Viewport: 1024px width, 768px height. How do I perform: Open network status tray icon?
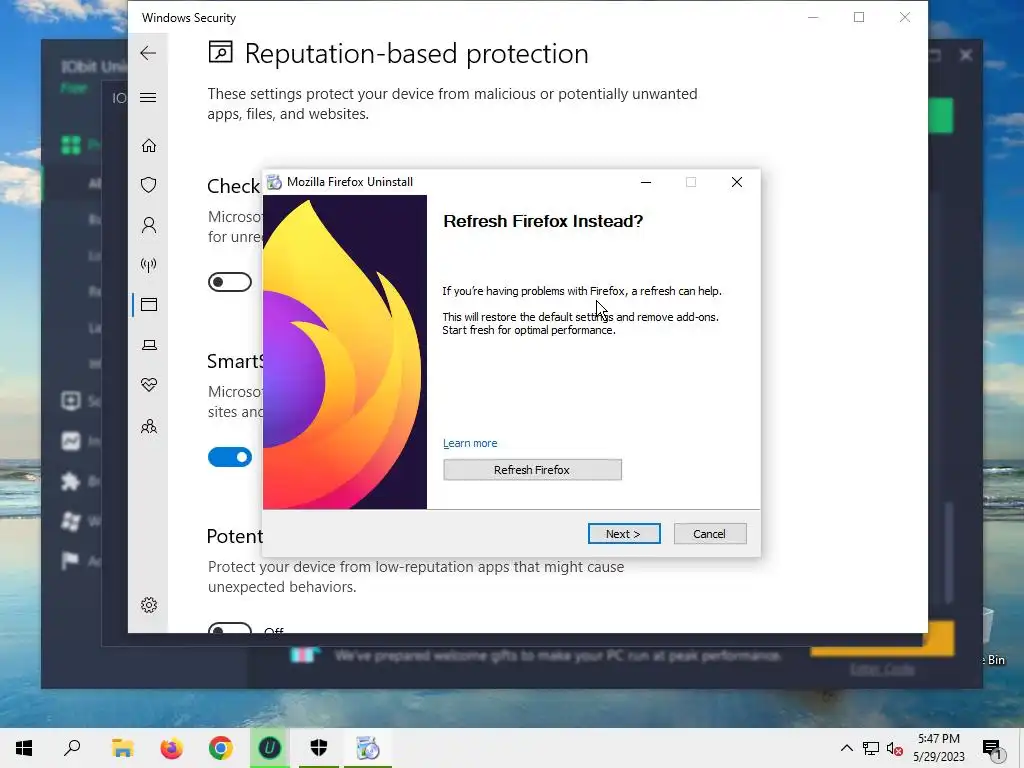871,748
